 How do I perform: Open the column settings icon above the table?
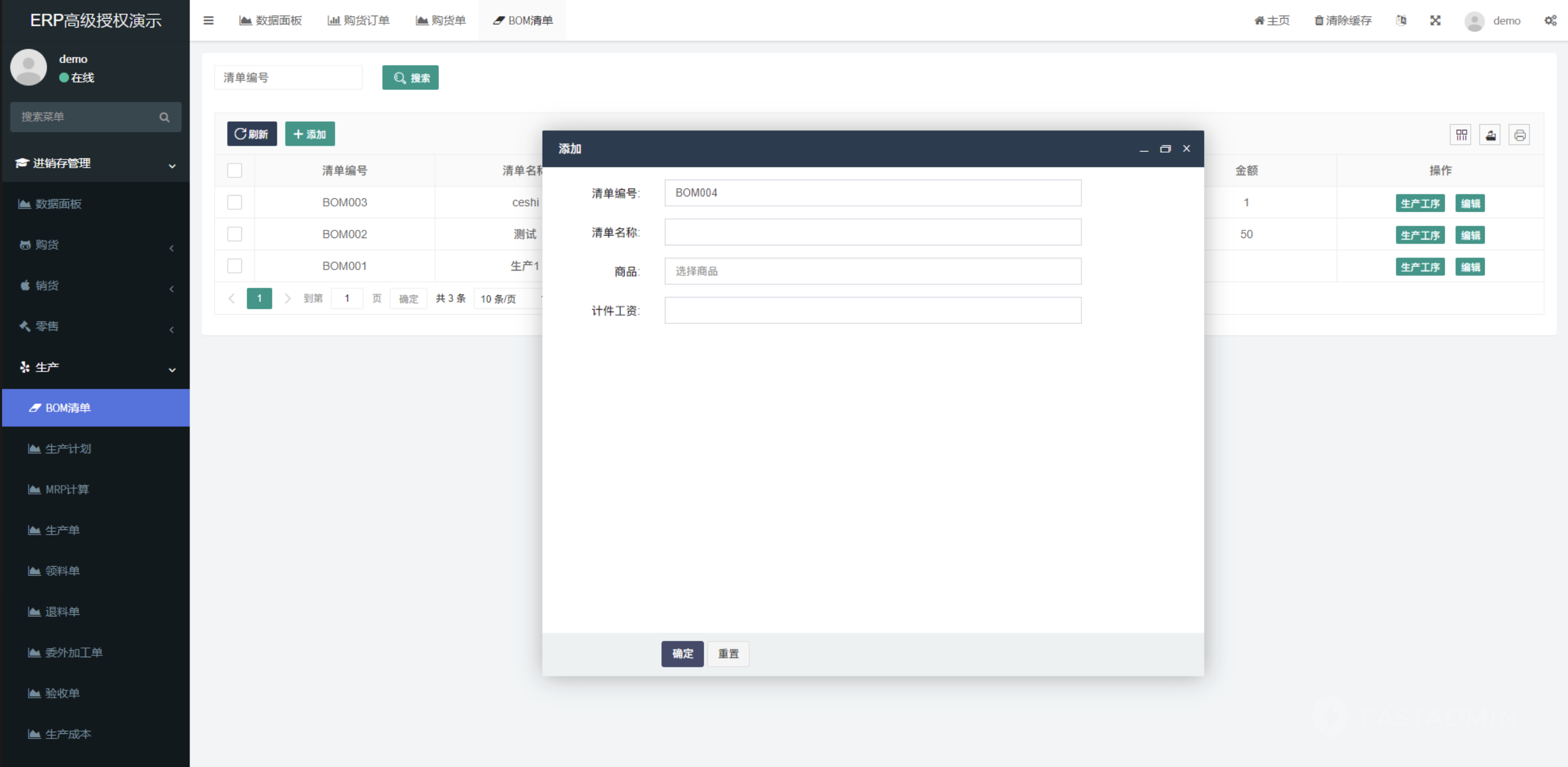[1460, 135]
